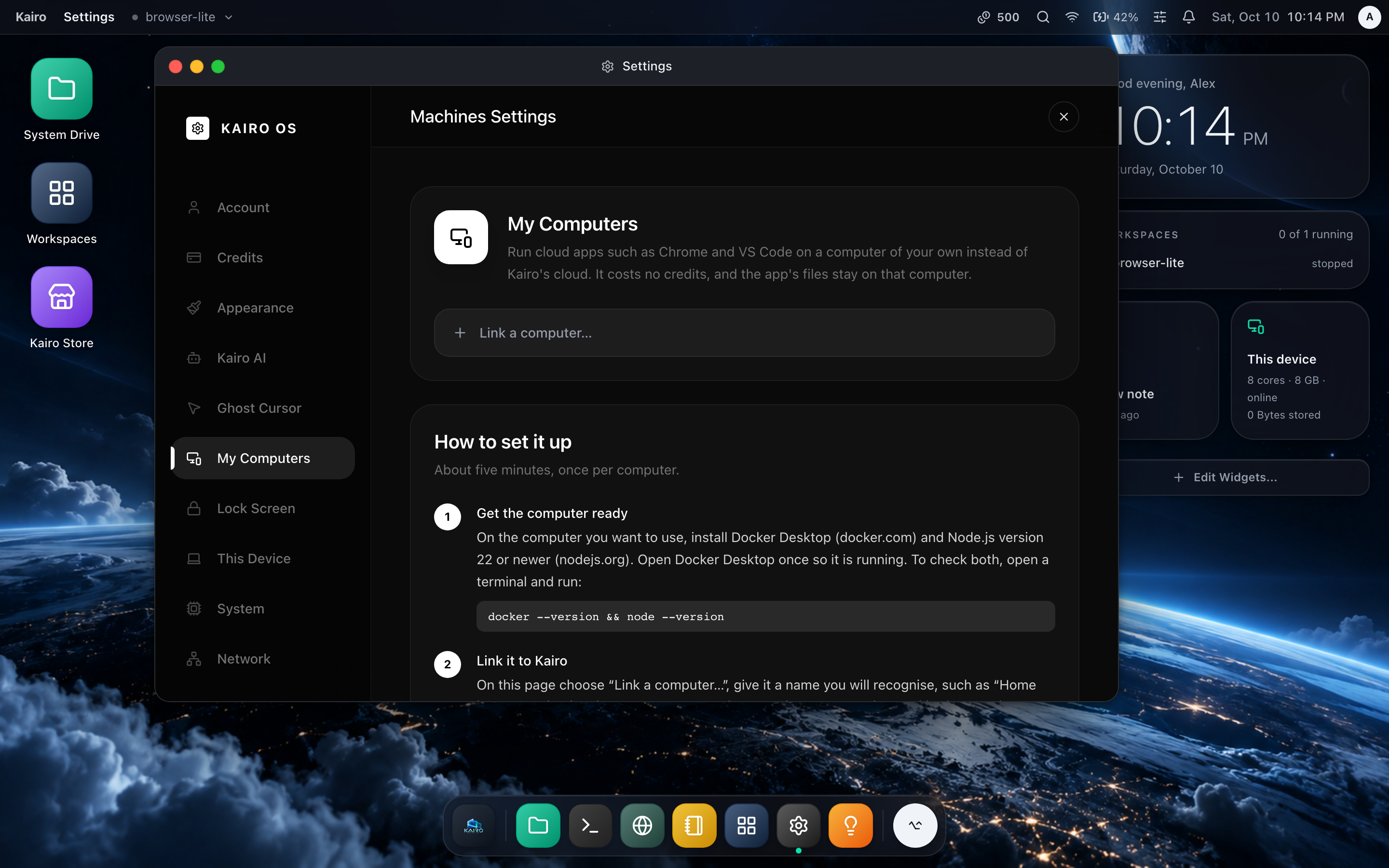Screen dimensions: 1389x868
Task: Open the This device widget card
Action: (1299, 370)
